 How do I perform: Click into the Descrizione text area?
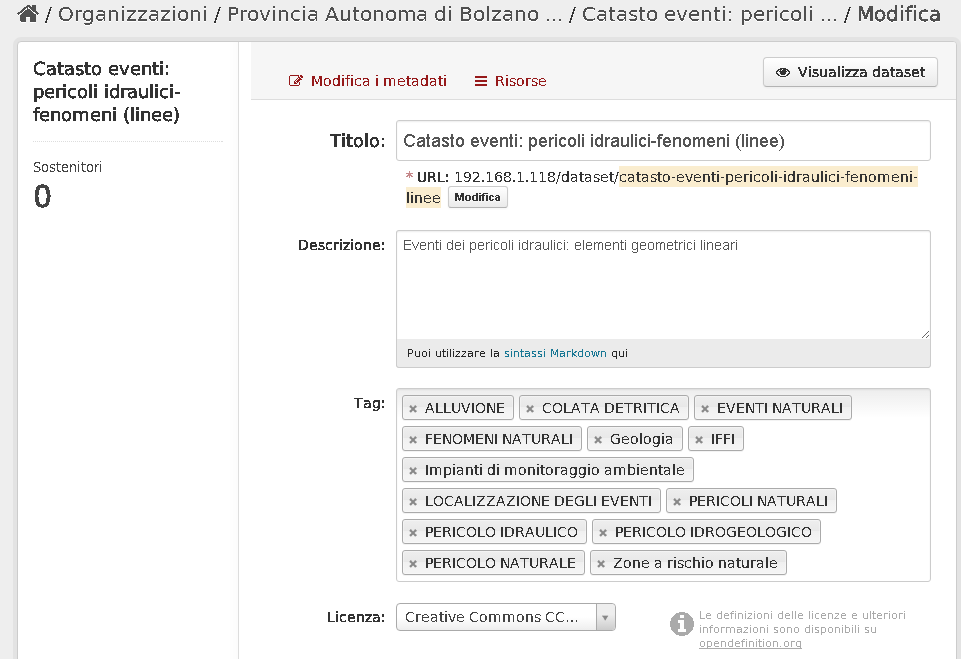pos(663,285)
